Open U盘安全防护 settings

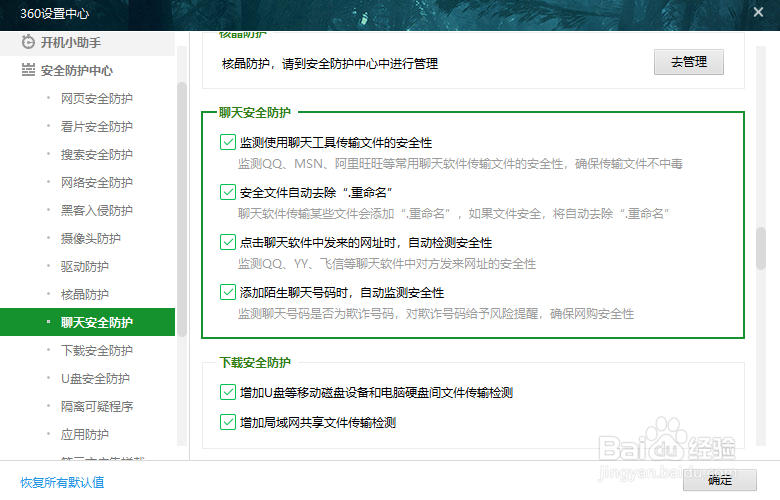click(x=95, y=378)
